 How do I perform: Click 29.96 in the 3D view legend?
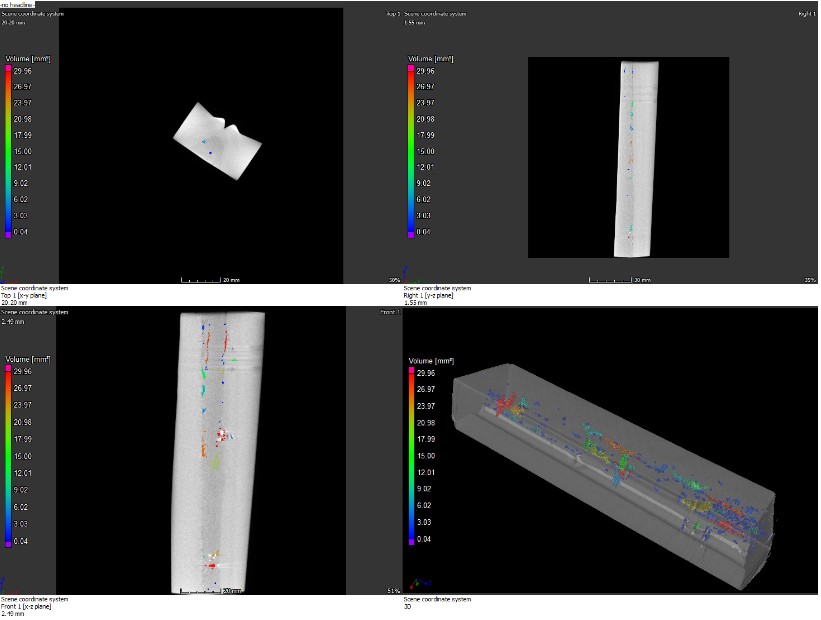[x=426, y=373]
